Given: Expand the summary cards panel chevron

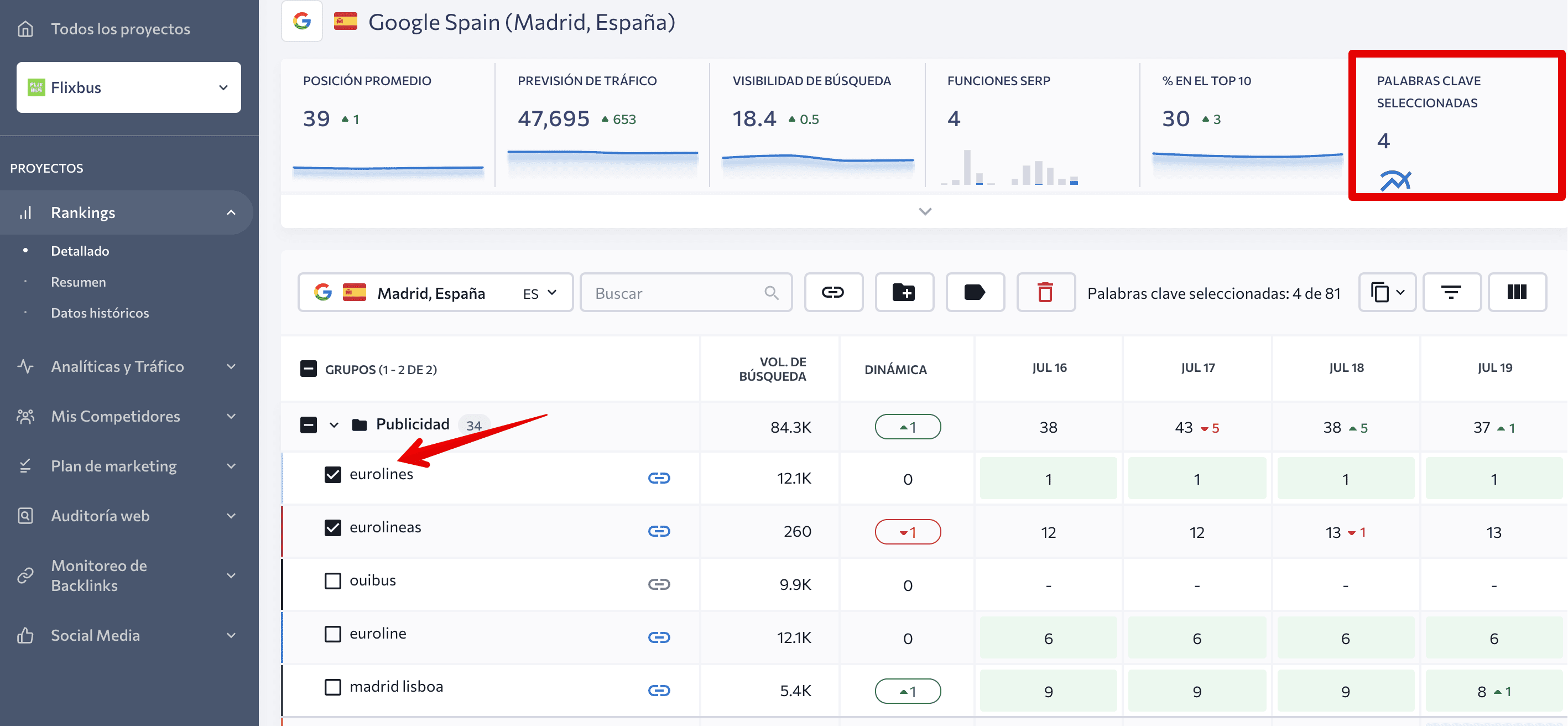Looking at the screenshot, I should pyautogui.click(x=925, y=212).
